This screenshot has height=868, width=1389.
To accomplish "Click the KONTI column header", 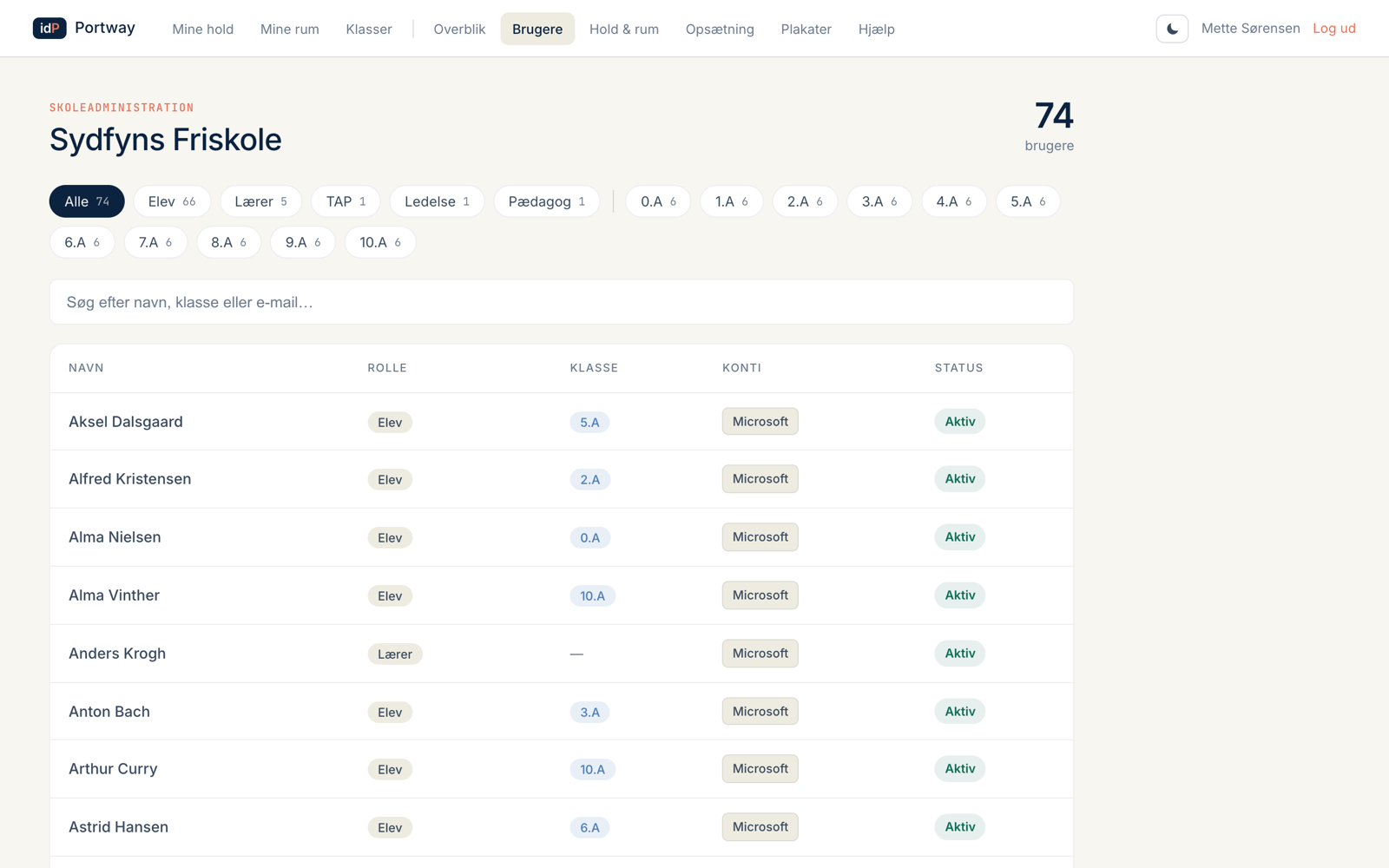I will tap(741, 368).
